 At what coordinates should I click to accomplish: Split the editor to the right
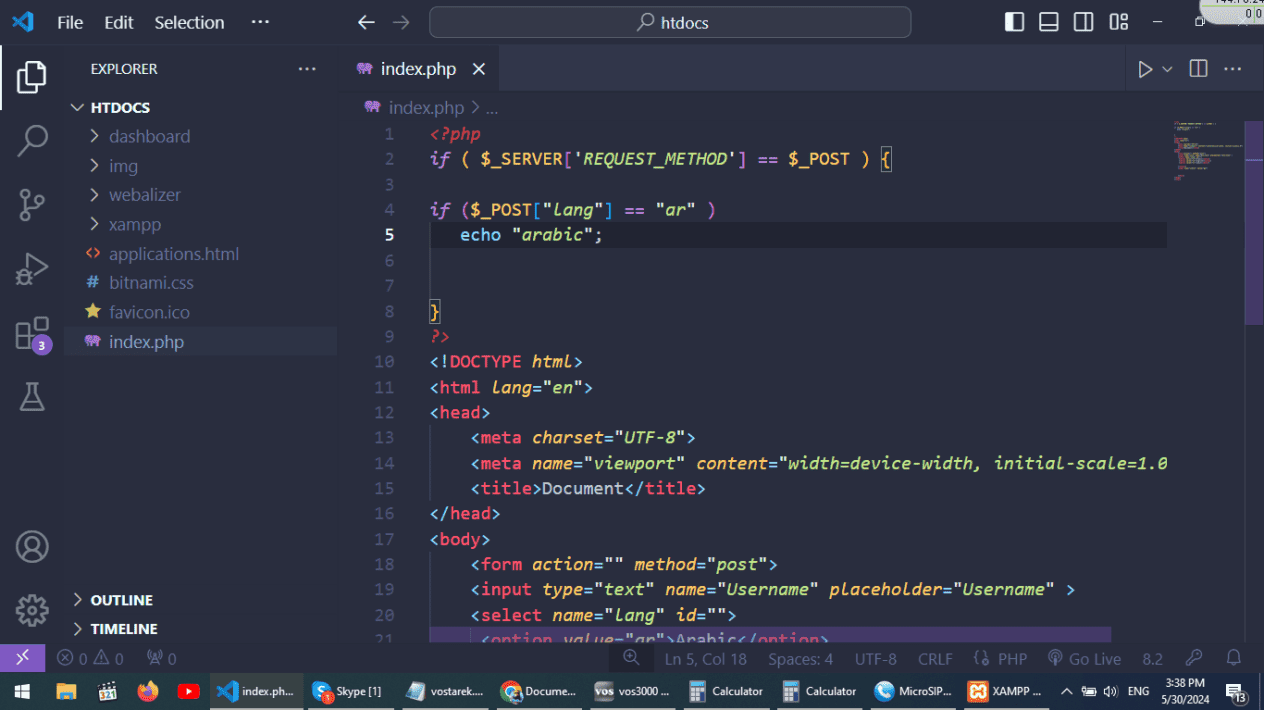[x=1198, y=69]
